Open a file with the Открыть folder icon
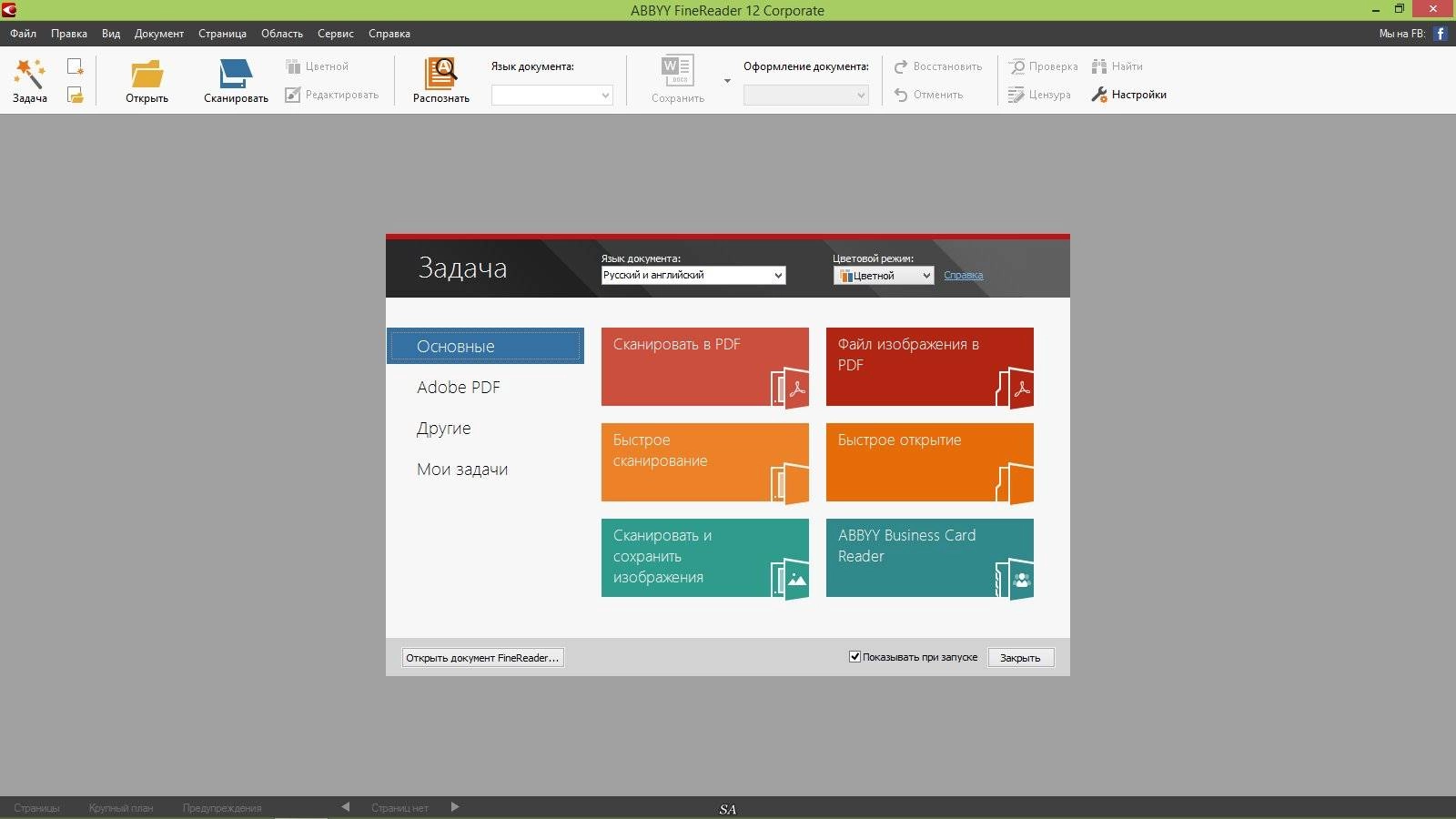The image size is (1456, 819). 147,74
